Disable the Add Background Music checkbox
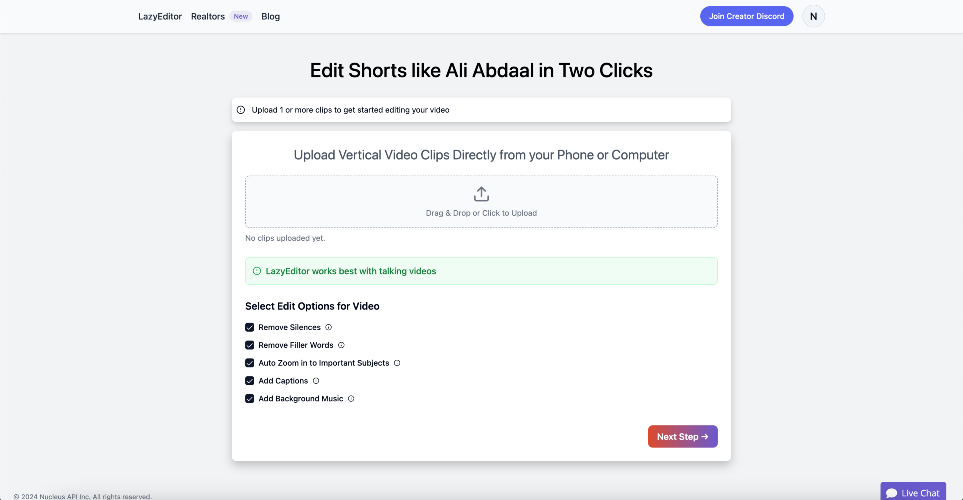The width and height of the screenshot is (963, 500). click(249, 399)
